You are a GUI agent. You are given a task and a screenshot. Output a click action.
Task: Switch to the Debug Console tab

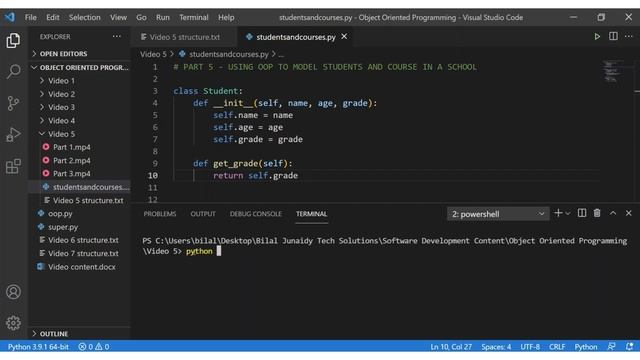click(x=256, y=214)
